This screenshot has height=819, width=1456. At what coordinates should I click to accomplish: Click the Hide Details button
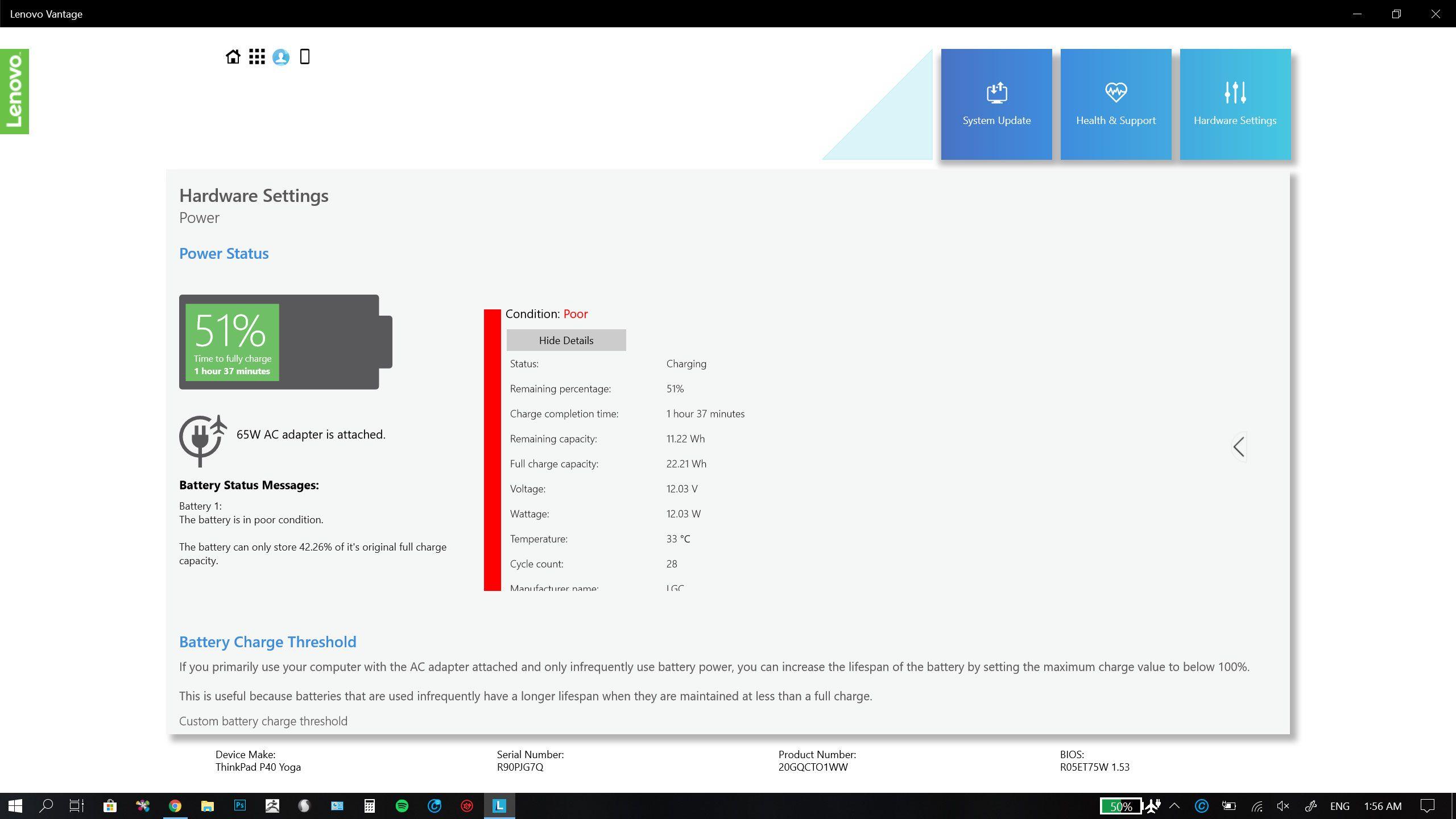point(566,340)
